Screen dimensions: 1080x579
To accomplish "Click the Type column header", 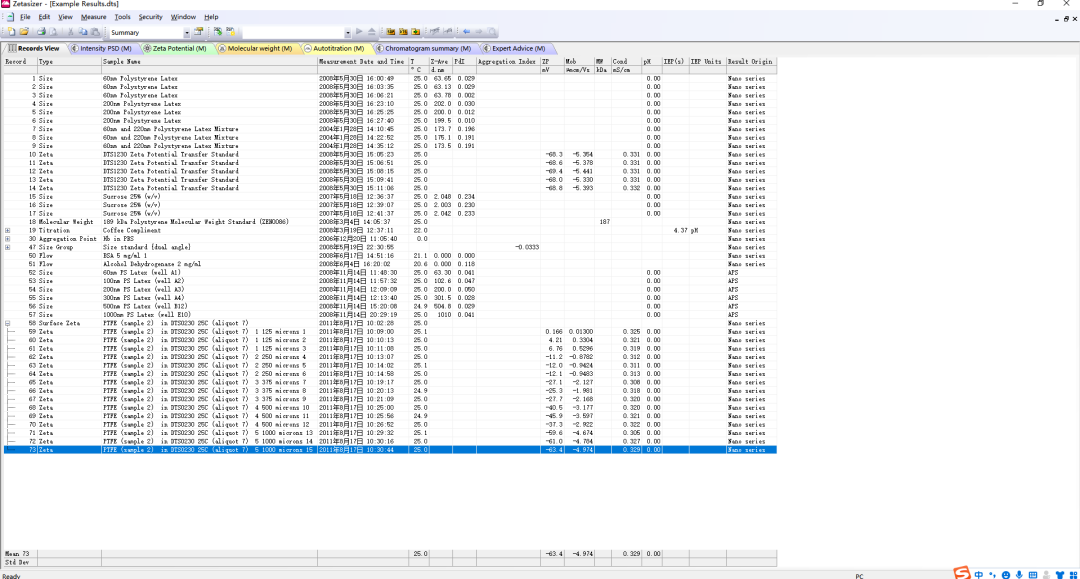I will point(70,61).
